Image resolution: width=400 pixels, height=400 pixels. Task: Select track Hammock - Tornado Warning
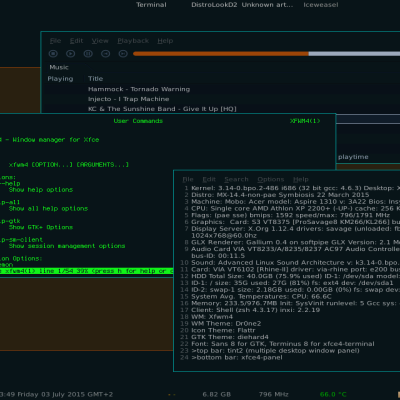click(x=139, y=89)
